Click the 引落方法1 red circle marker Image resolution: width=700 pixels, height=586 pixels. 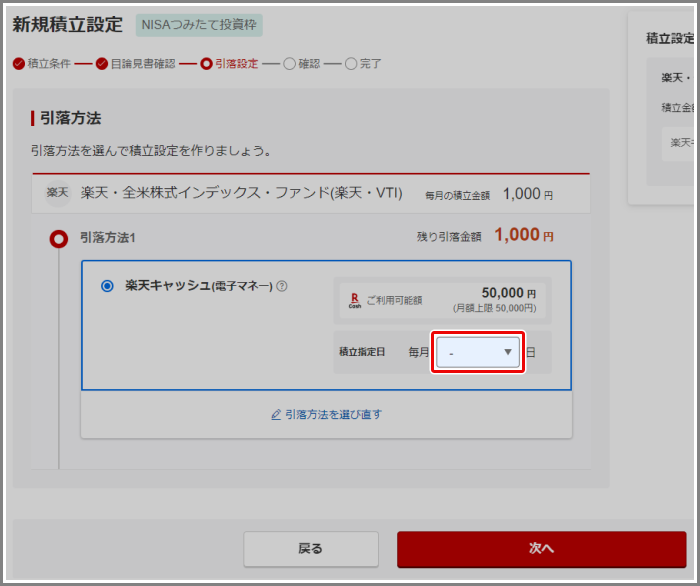[x=59, y=239]
